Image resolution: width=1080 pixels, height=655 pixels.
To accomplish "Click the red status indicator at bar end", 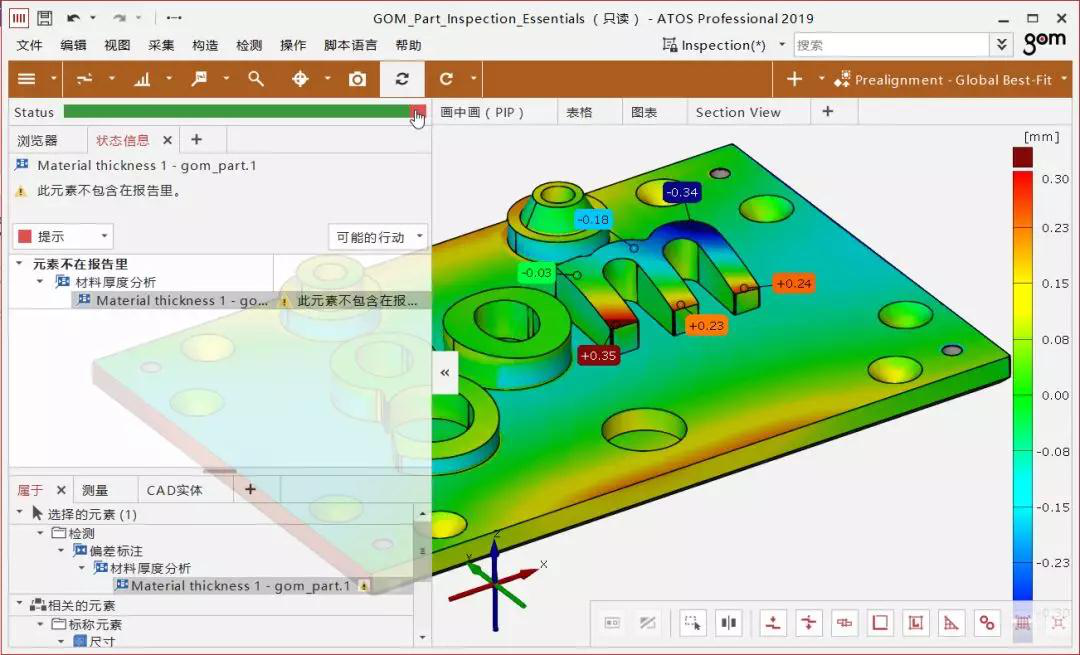I will pos(418,111).
